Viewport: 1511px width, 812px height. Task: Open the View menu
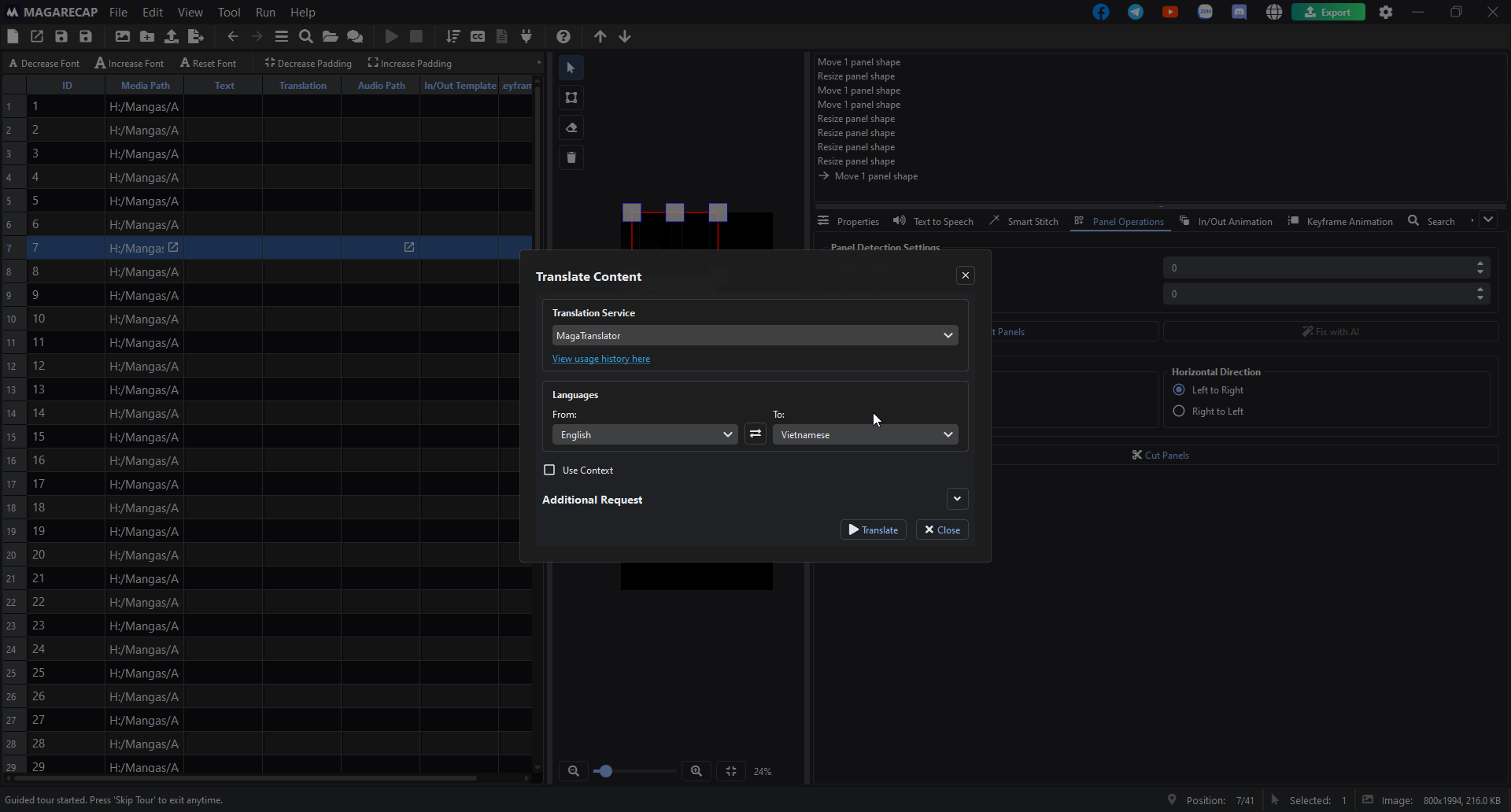pos(190,12)
